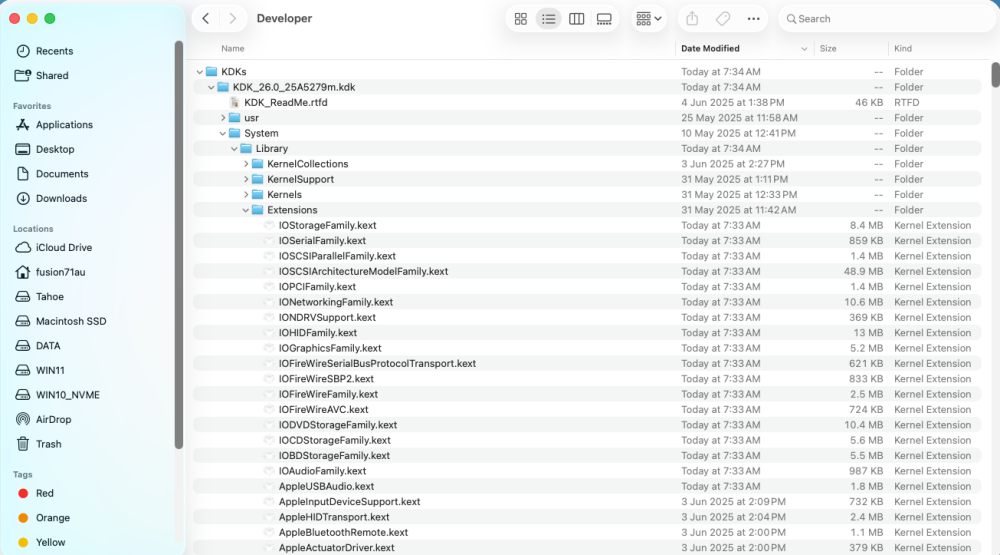Image resolution: width=1000 pixels, height=555 pixels.
Task: Collapse the KDK_26.0_25A5279m.kdk folder
Action: pyautogui.click(x=211, y=87)
